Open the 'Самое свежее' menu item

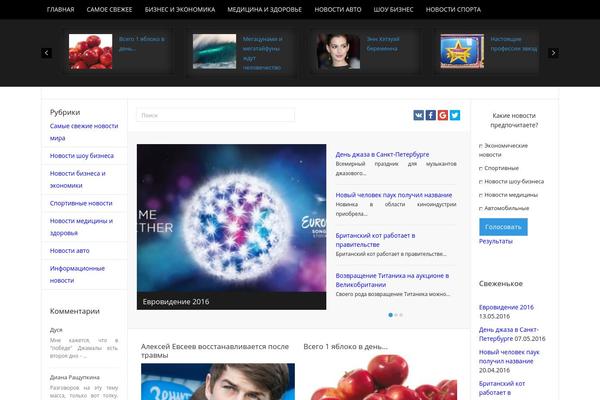(x=109, y=10)
